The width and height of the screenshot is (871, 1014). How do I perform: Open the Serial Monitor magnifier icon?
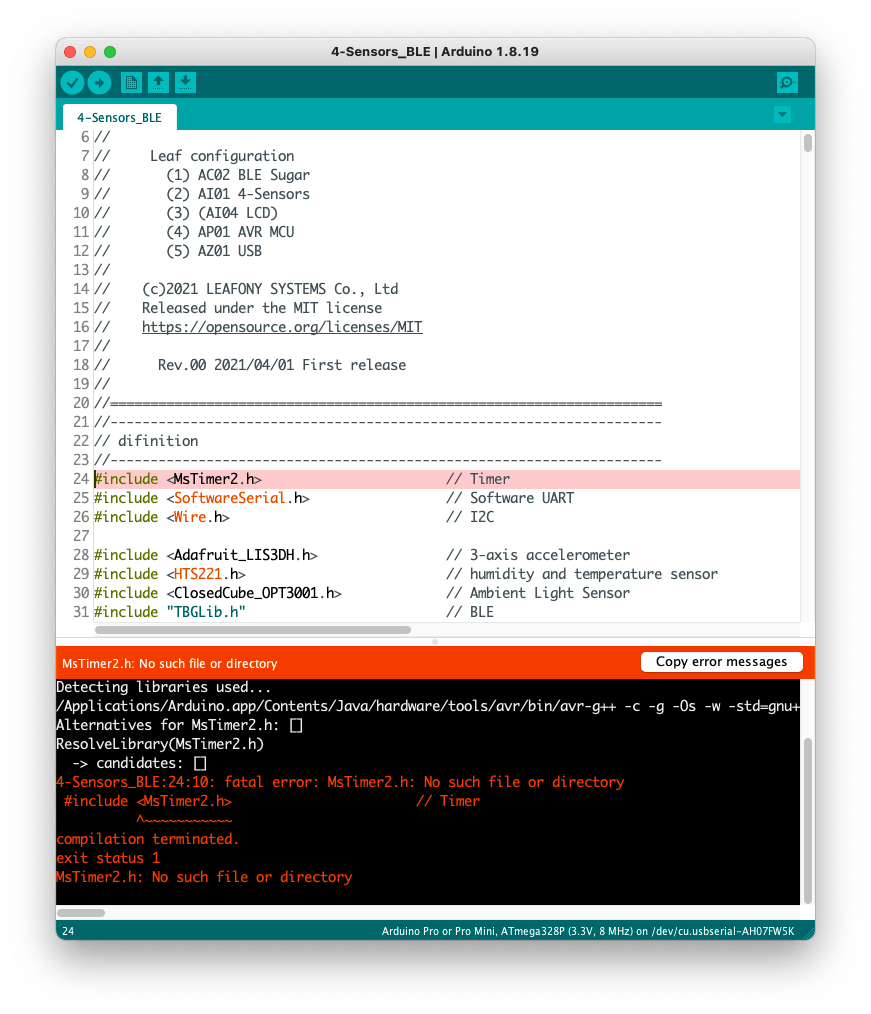pos(787,83)
